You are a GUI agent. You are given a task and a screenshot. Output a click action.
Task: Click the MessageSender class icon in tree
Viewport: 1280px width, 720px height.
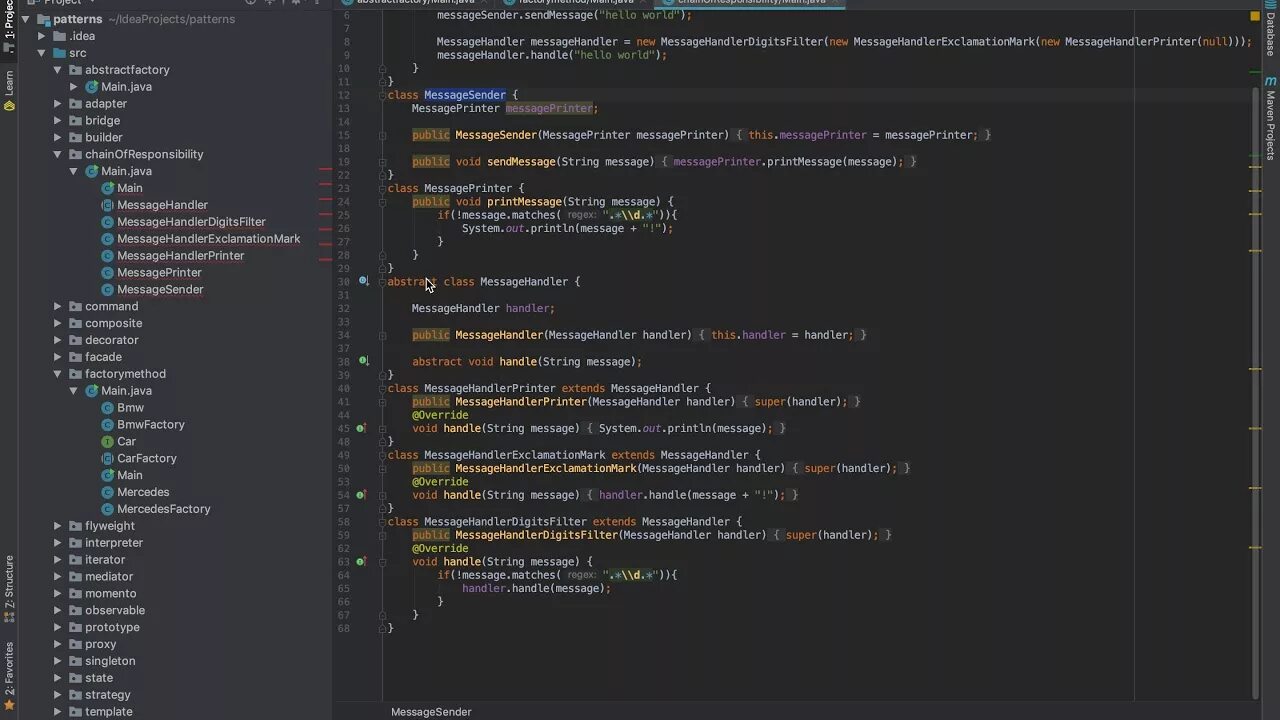(x=107, y=290)
